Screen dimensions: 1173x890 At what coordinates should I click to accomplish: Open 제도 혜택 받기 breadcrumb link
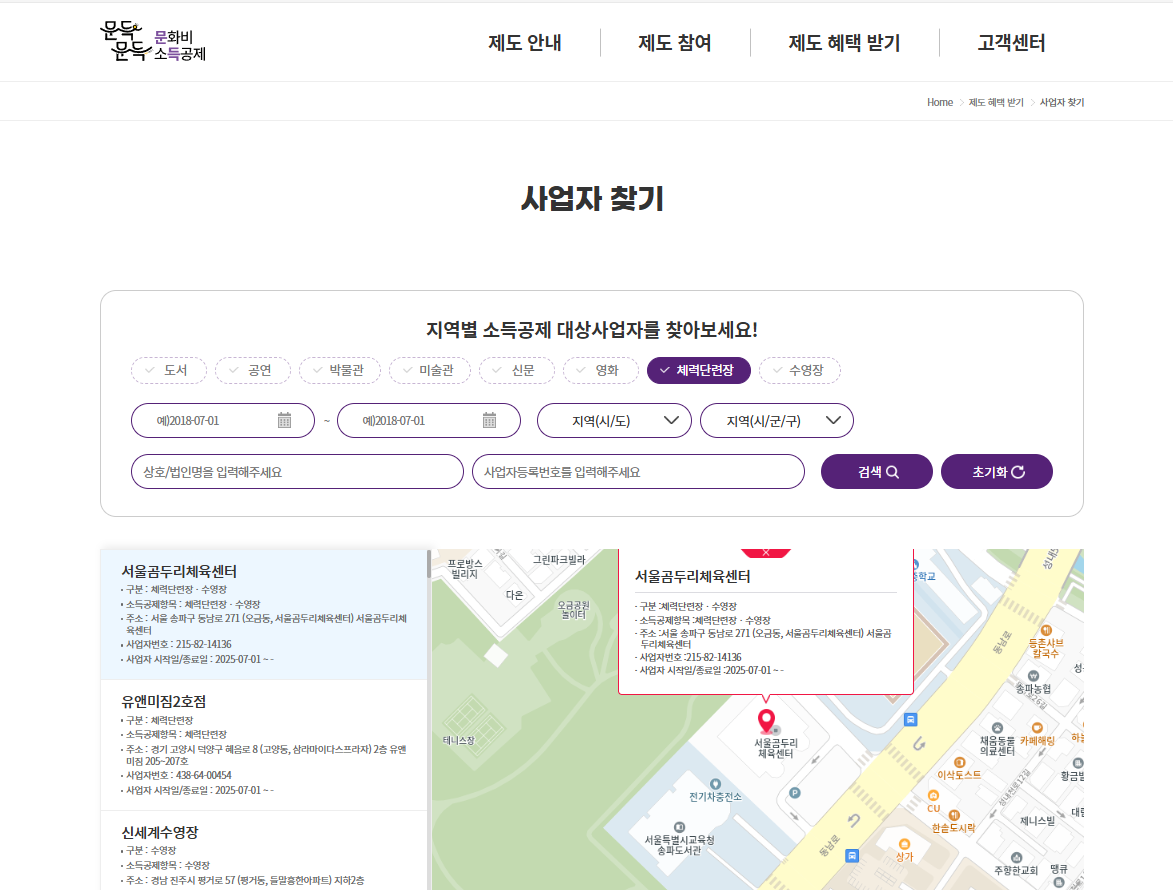(996, 102)
